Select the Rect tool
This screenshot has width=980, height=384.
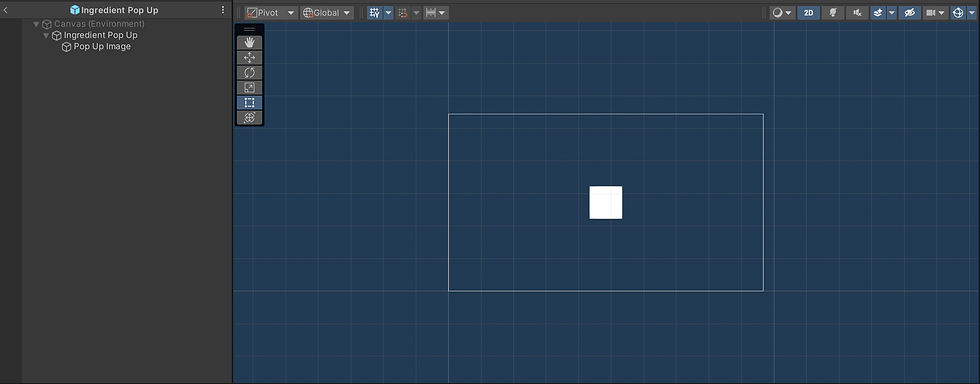[x=249, y=103]
